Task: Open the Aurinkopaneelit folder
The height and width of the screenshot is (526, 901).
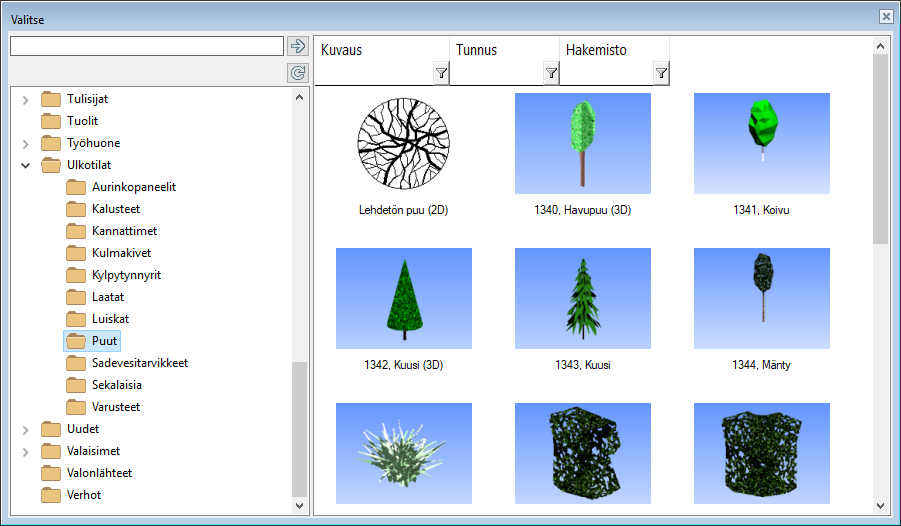Action: 134,188
